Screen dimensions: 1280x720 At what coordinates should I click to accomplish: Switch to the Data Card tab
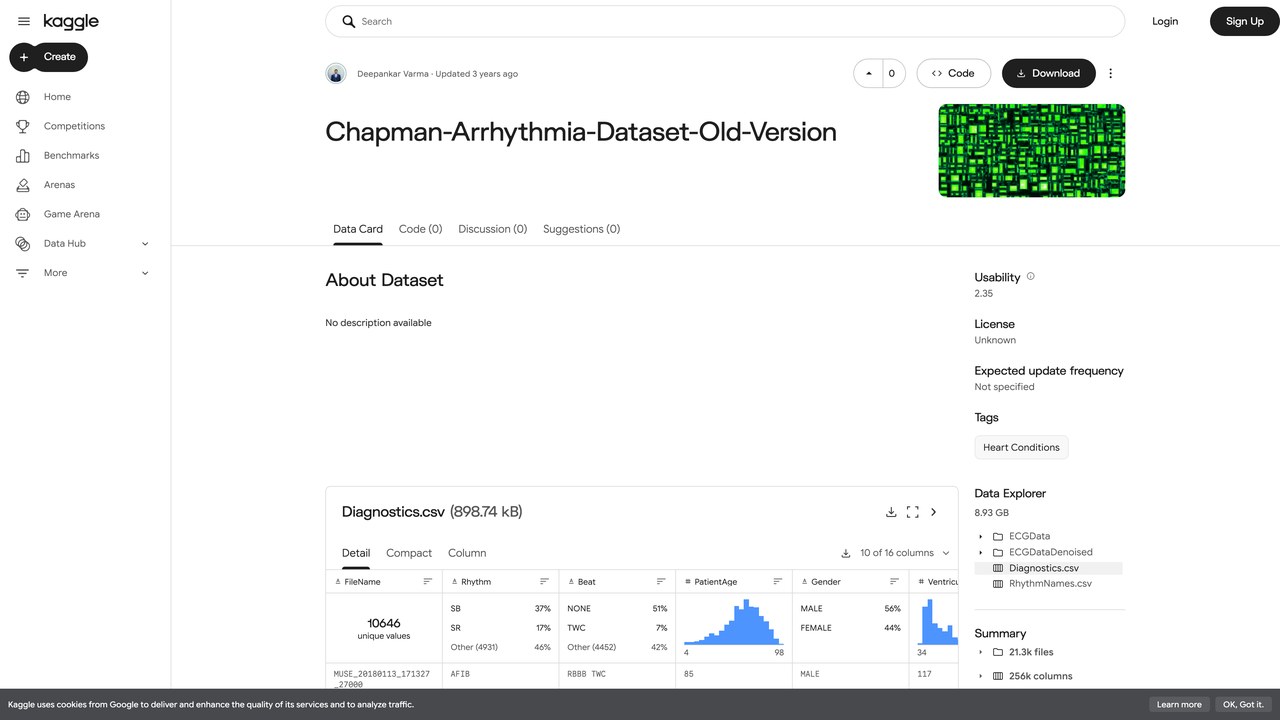(358, 229)
